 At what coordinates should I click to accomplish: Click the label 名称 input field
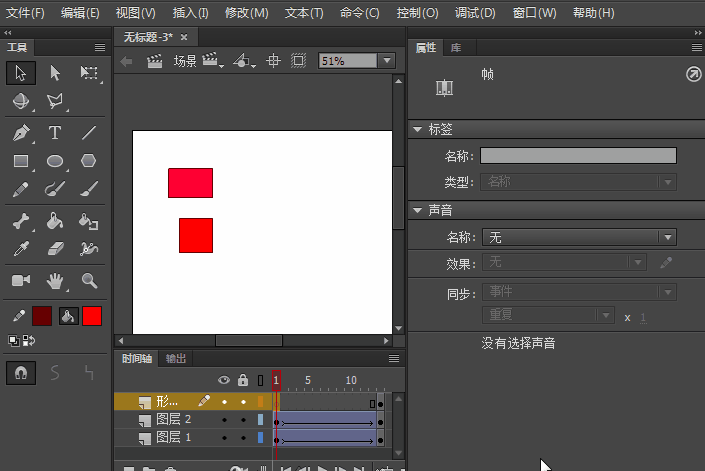point(578,156)
